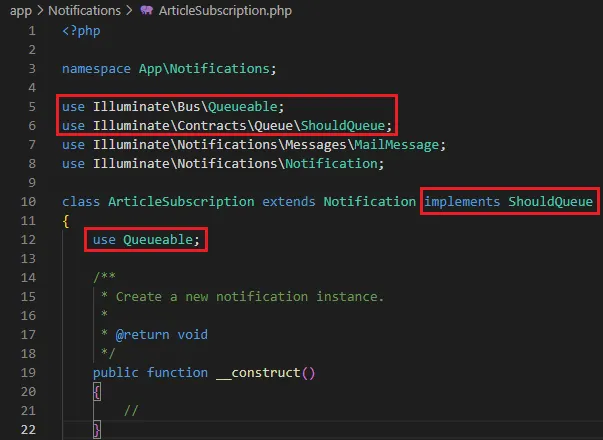This screenshot has width=603, height=440.
Task: Click 'Illuminate\Notifications\' on line 8
Action: [x=189, y=163]
